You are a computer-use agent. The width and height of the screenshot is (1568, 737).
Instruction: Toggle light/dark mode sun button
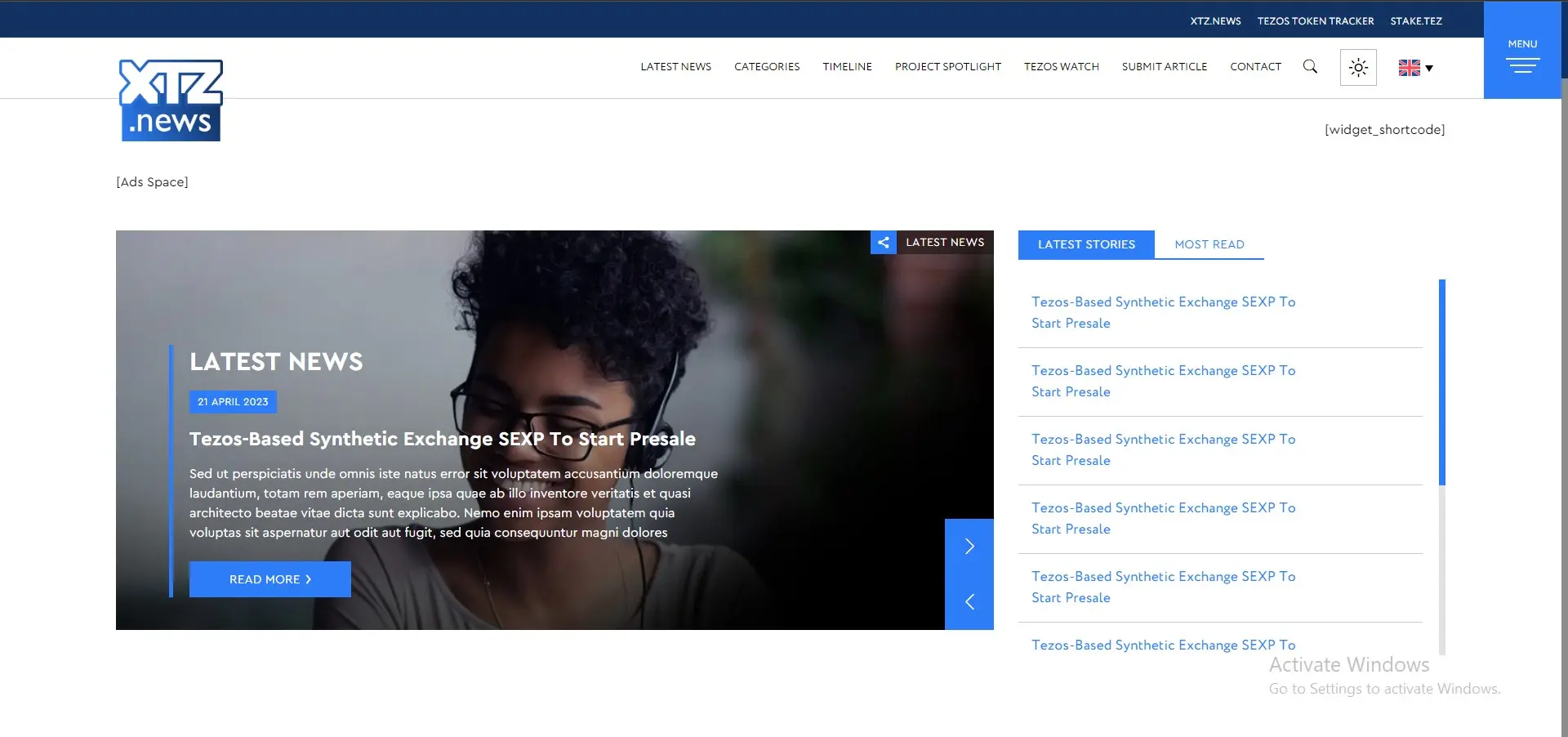[1358, 68]
